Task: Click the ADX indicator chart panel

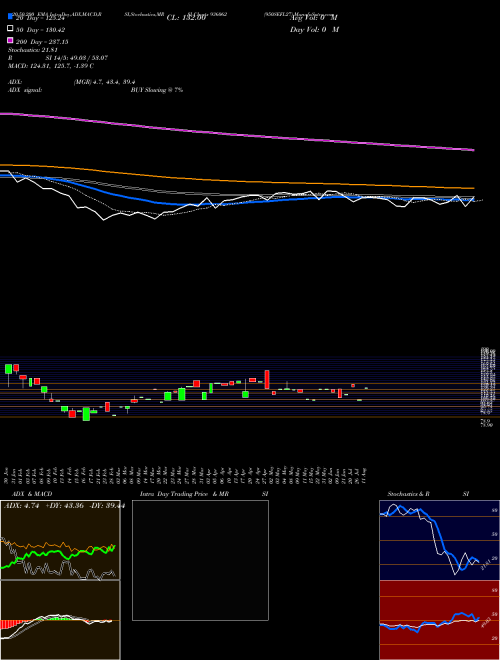Action: coord(60,540)
